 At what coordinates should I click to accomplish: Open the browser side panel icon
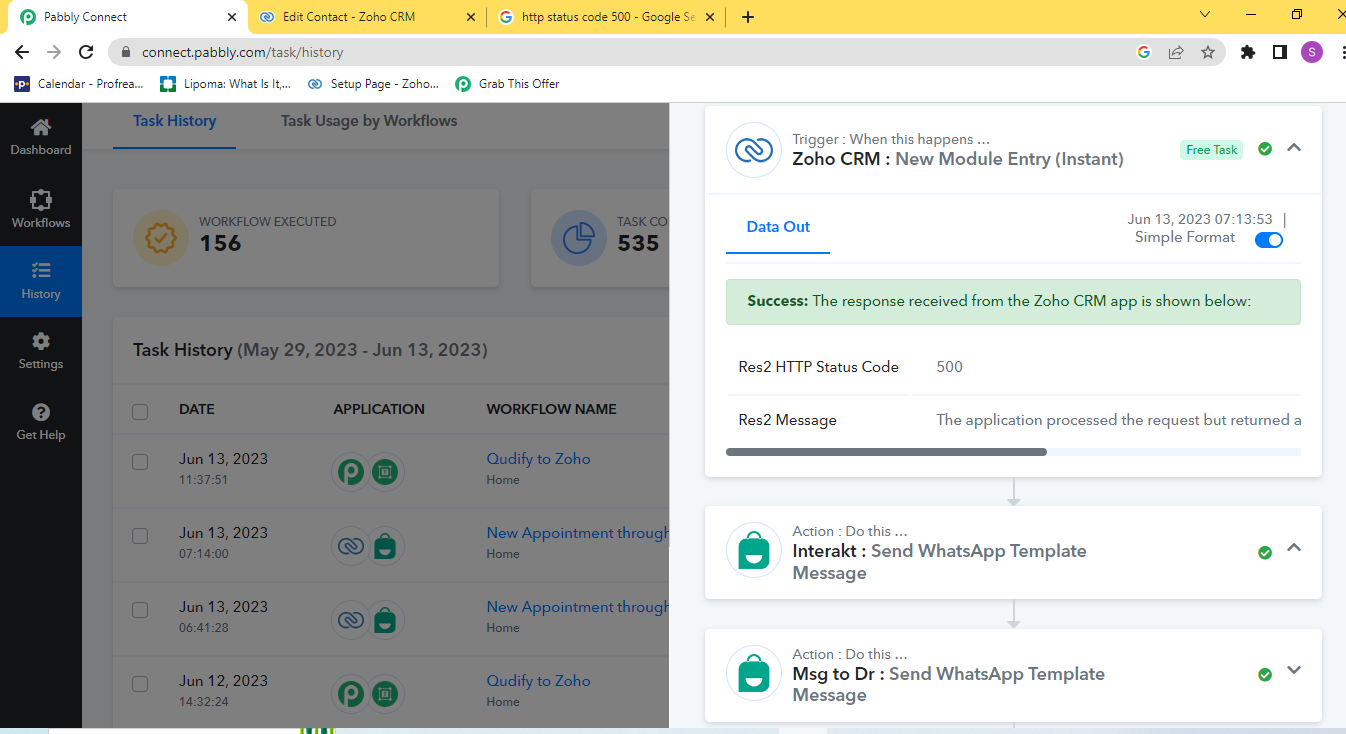tap(1280, 52)
